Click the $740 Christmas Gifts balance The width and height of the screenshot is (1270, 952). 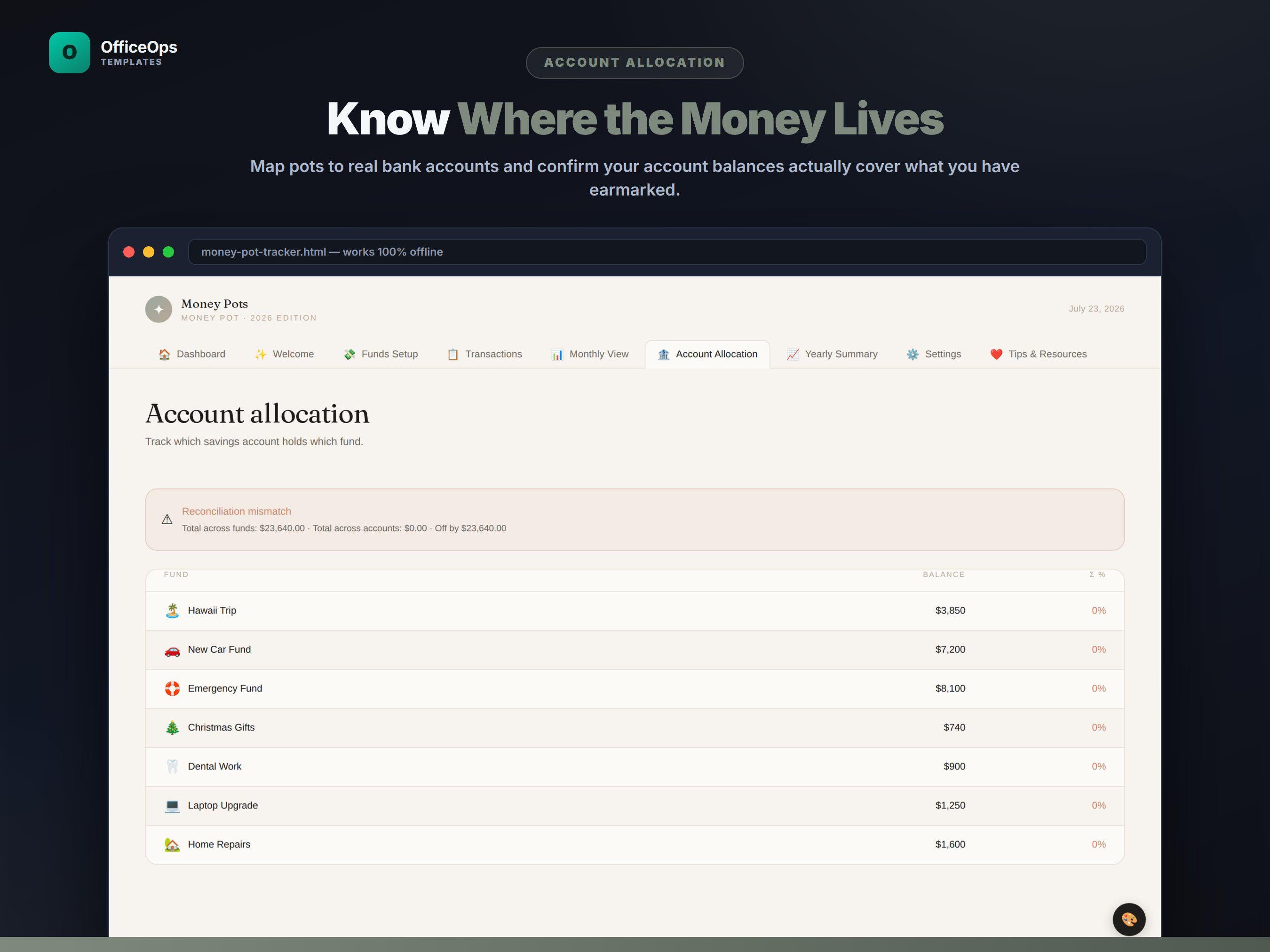click(x=954, y=728)
